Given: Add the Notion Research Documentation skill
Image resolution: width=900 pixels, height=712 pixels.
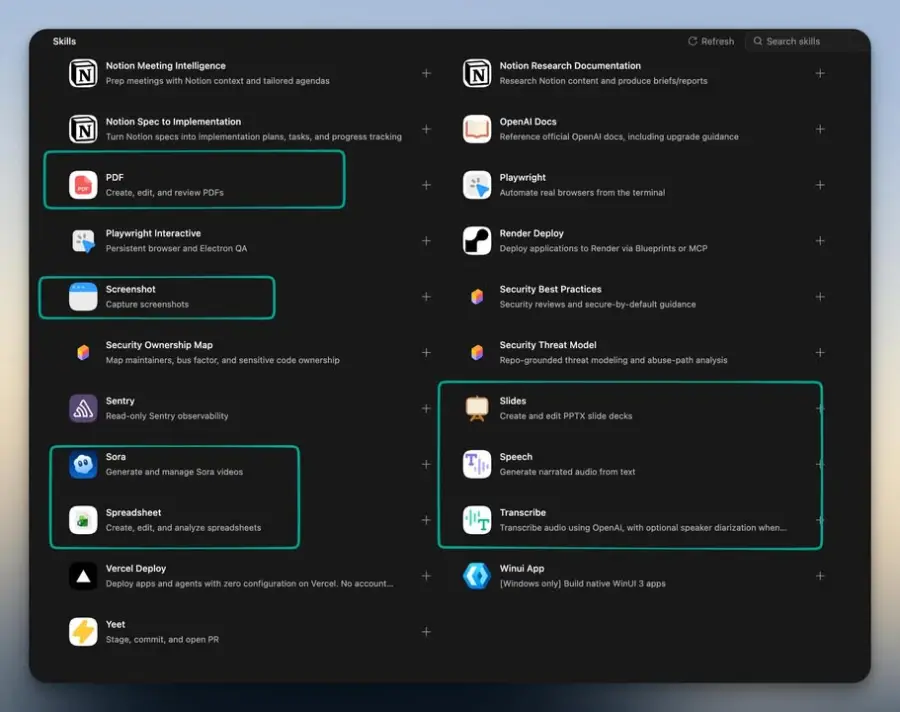Looking at the screenshot, I should (x=820, y=73).
